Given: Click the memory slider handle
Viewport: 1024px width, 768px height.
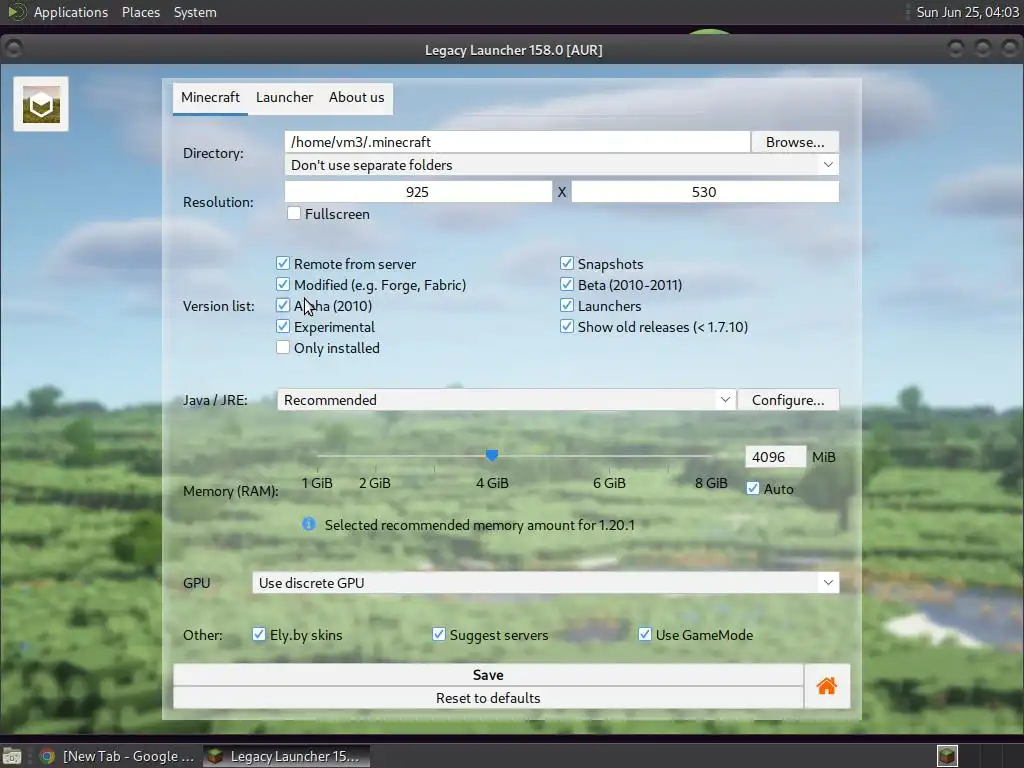Looking at the screenshot, I should click(492, 455).
